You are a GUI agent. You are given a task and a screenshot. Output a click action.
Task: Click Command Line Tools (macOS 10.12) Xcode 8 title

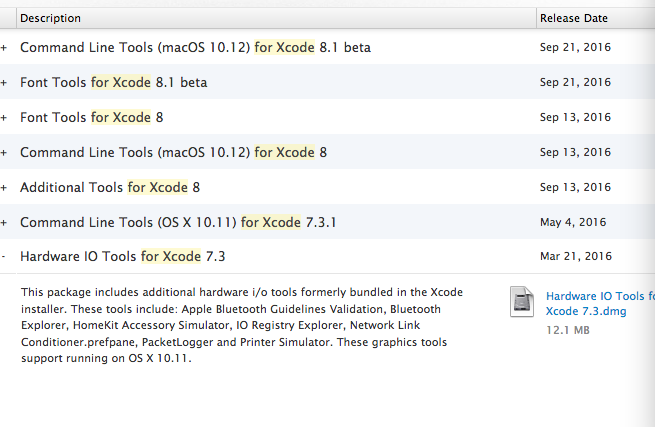(173, 152)
